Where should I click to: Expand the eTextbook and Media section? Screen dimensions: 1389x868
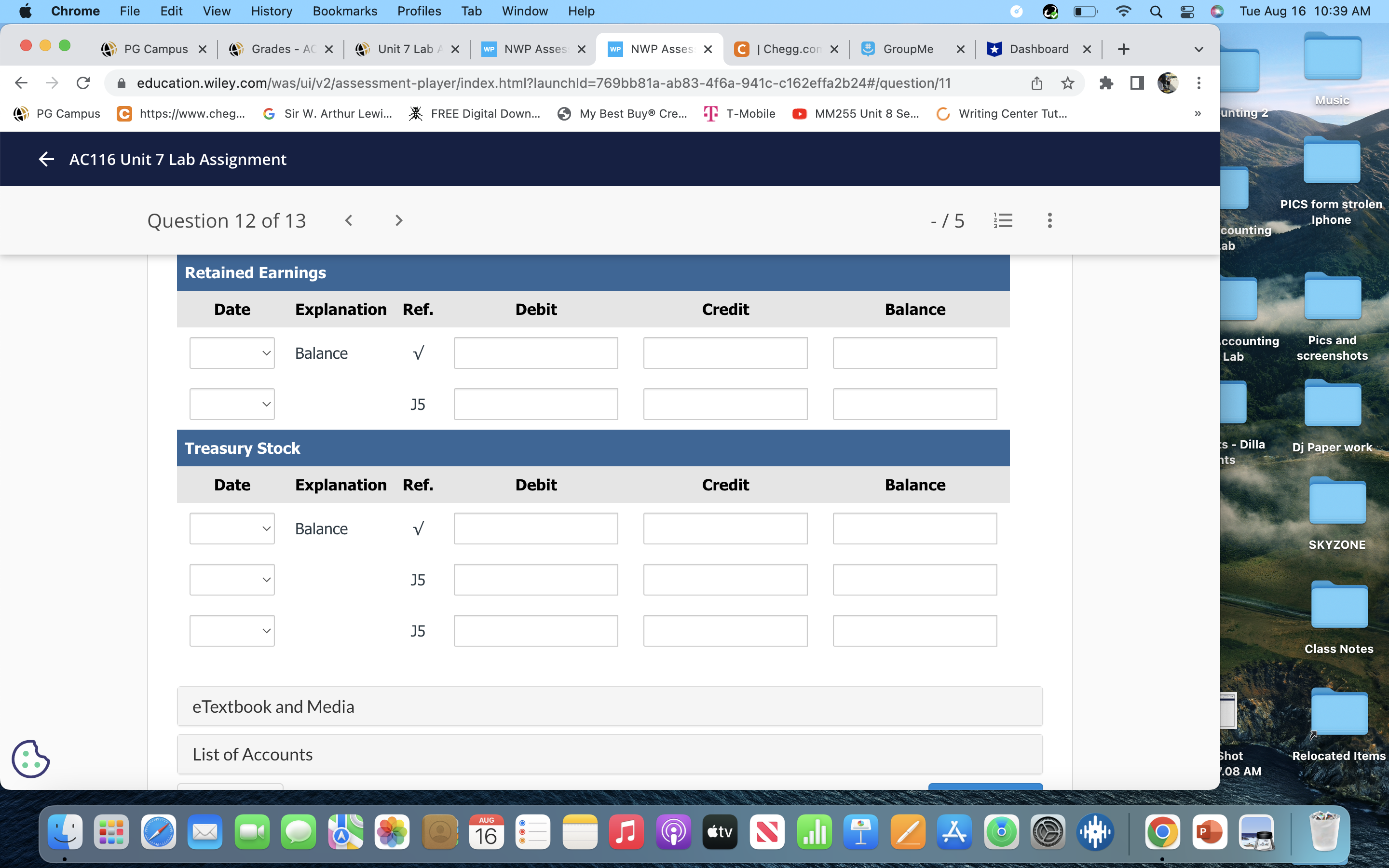pos(609,706)
